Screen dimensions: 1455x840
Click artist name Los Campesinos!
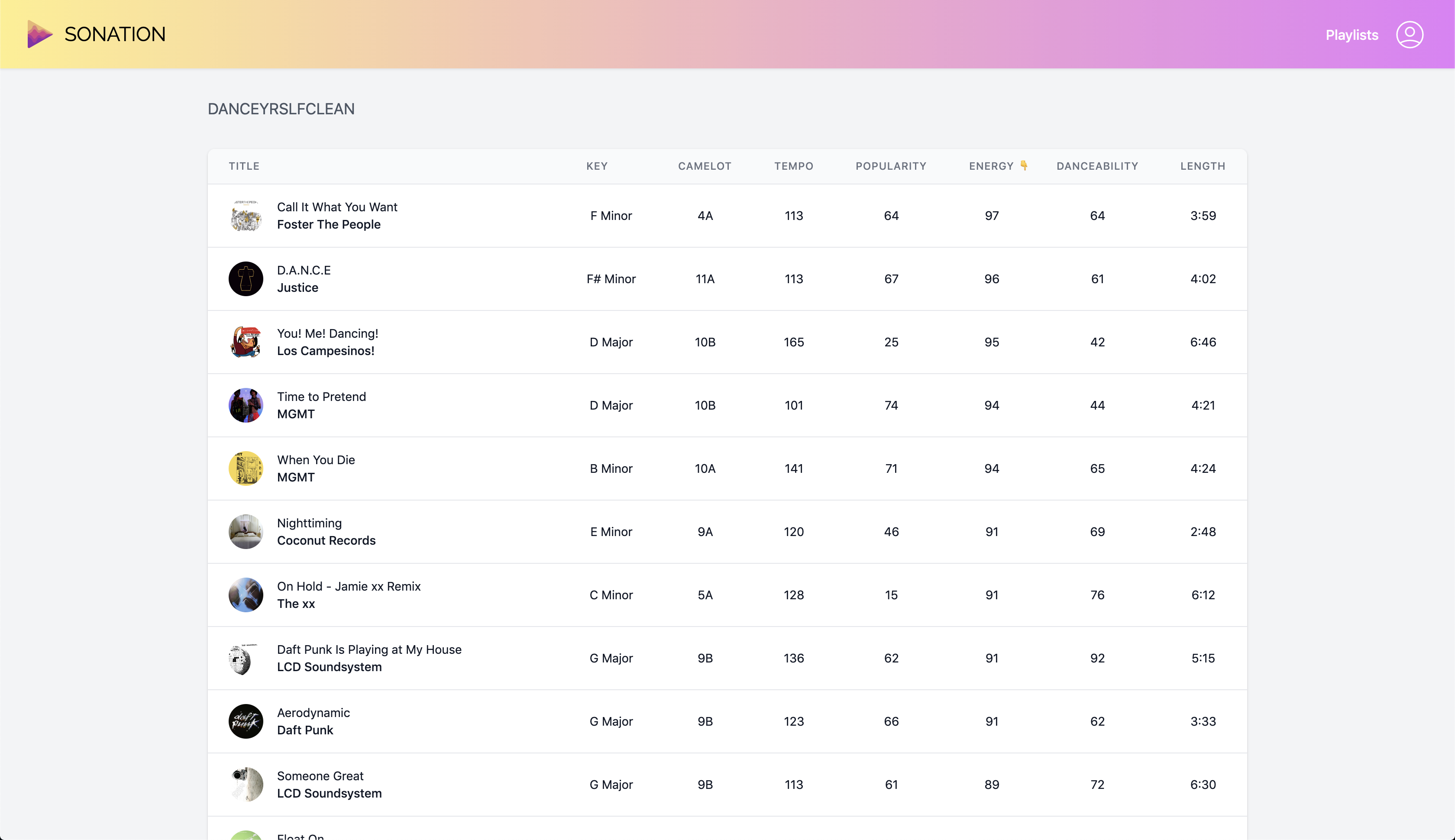325,351
